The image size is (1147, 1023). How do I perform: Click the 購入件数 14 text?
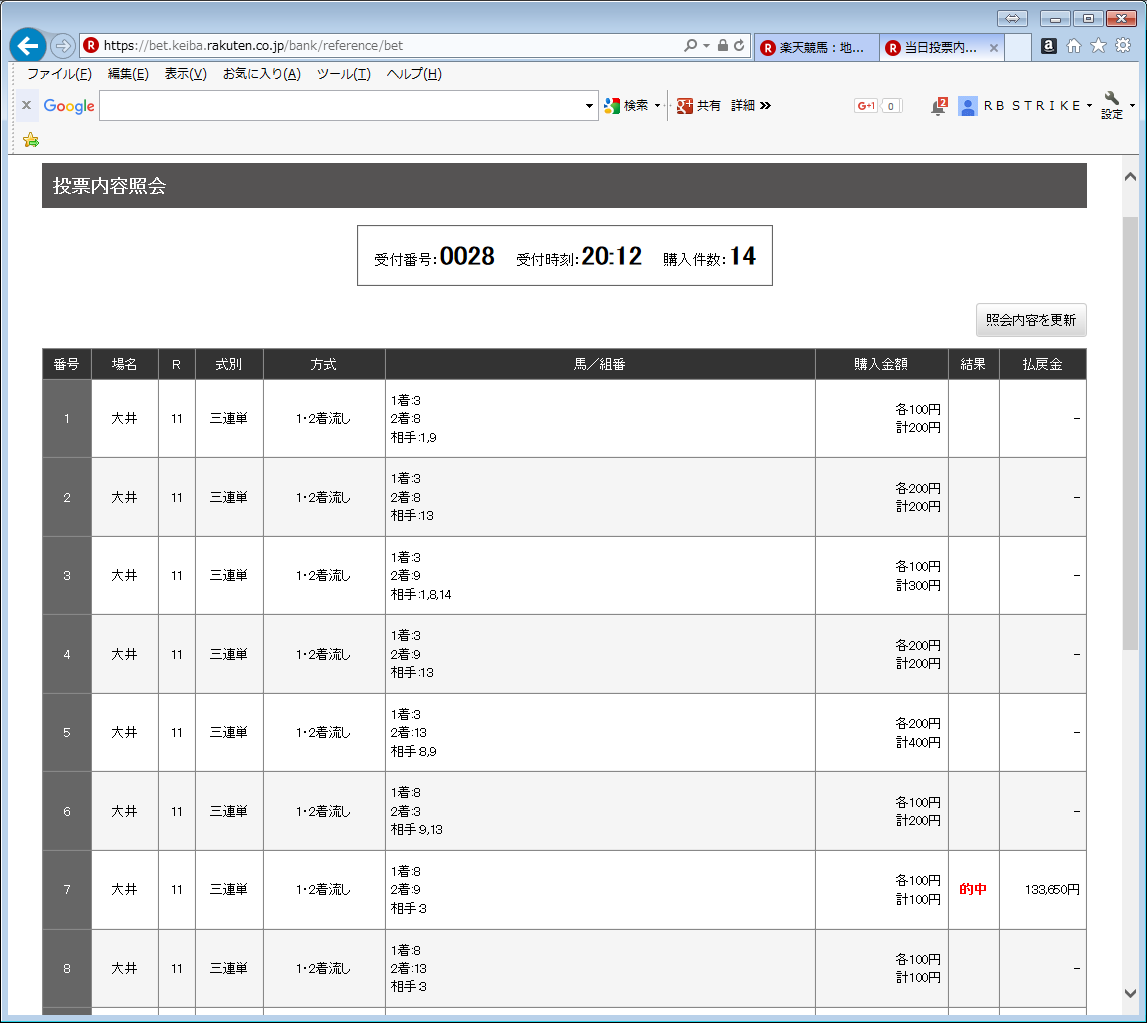tap(710, 257)
